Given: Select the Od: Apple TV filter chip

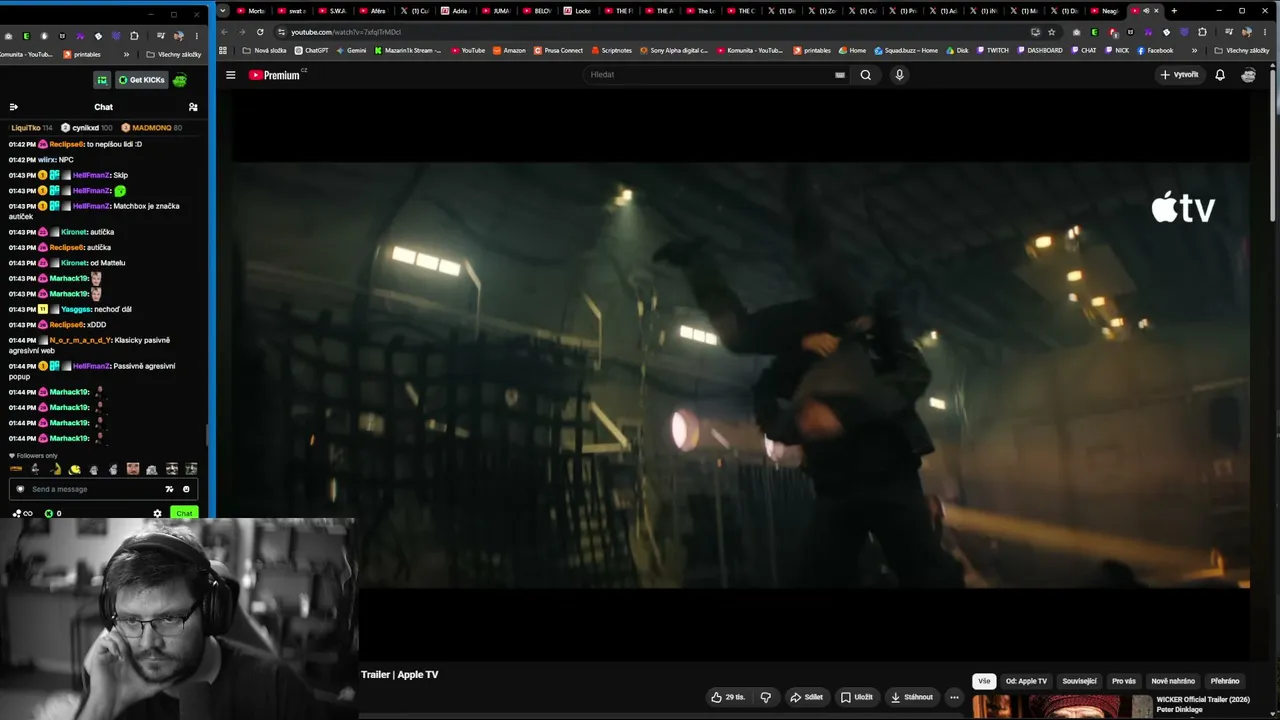Looking at the screenshot, I should coord(1026,681).
